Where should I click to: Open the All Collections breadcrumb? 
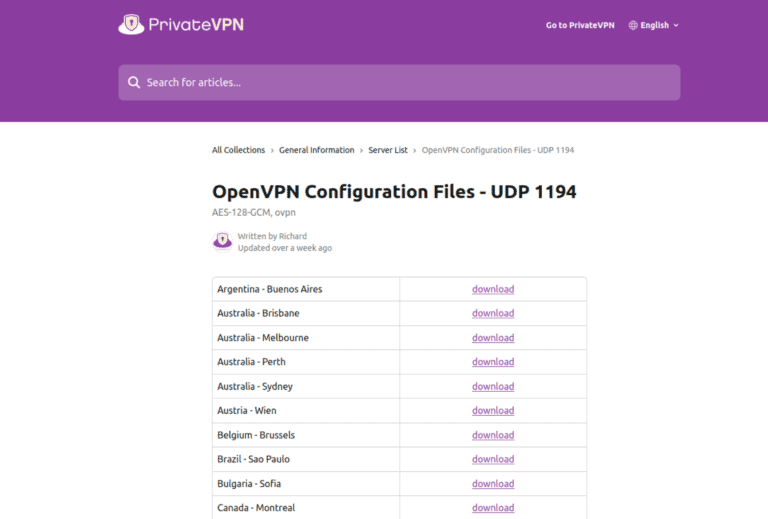[x=238, y=150]
